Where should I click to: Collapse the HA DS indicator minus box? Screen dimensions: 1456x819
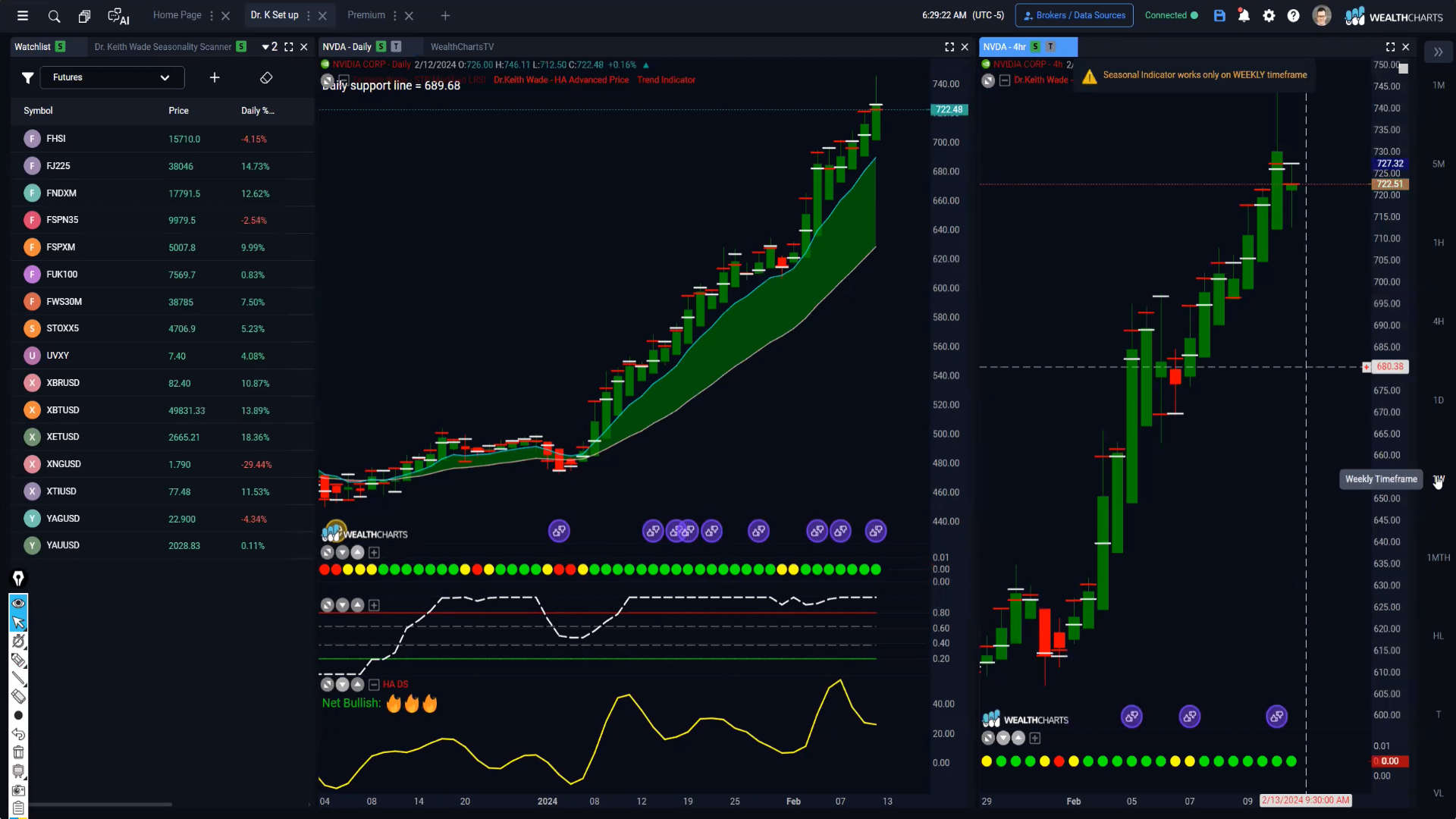tap(373, 685)
